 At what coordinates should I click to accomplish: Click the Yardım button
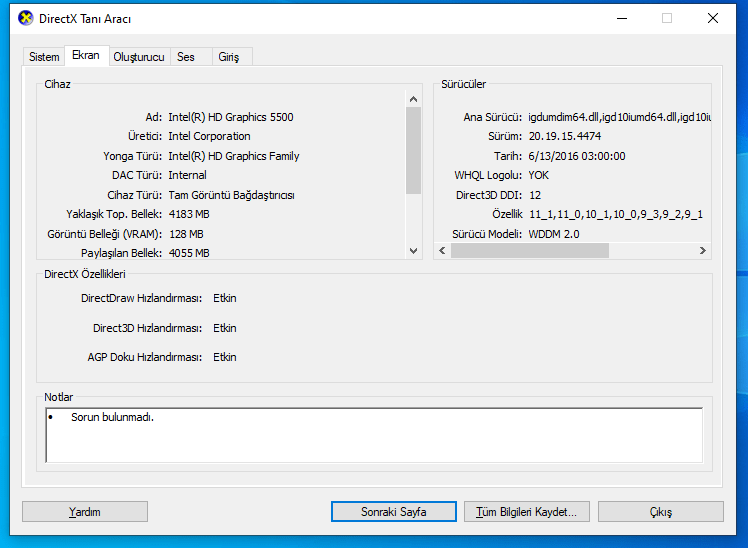85,512
